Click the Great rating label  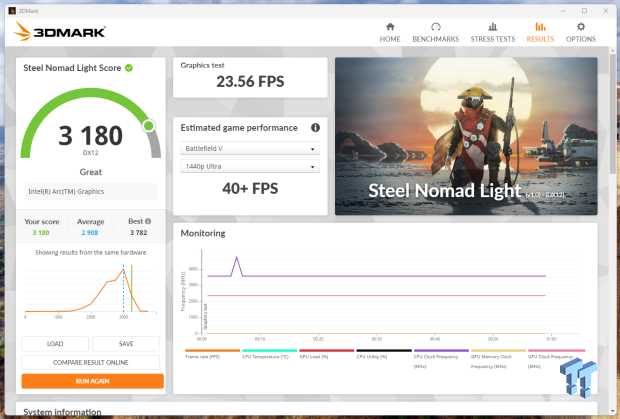point(91,172)
